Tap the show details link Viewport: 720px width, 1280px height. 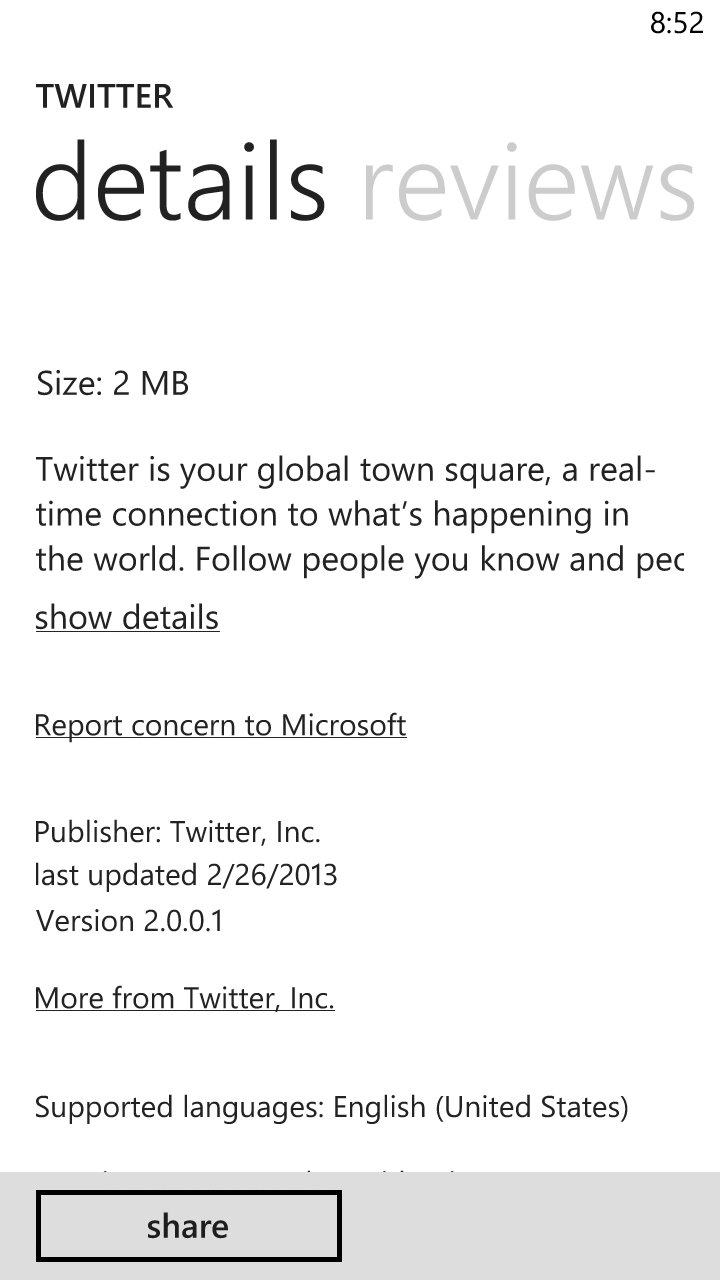[x=127, y=618]
